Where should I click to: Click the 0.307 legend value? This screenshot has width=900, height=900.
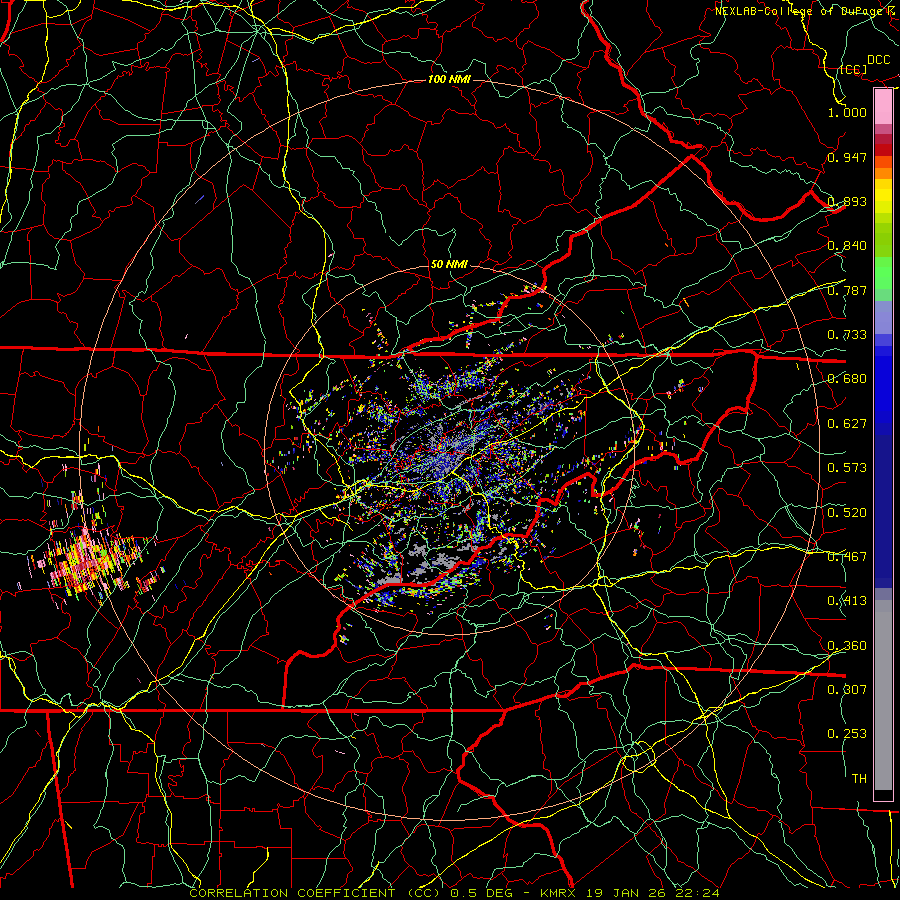(x=847, y=690)
